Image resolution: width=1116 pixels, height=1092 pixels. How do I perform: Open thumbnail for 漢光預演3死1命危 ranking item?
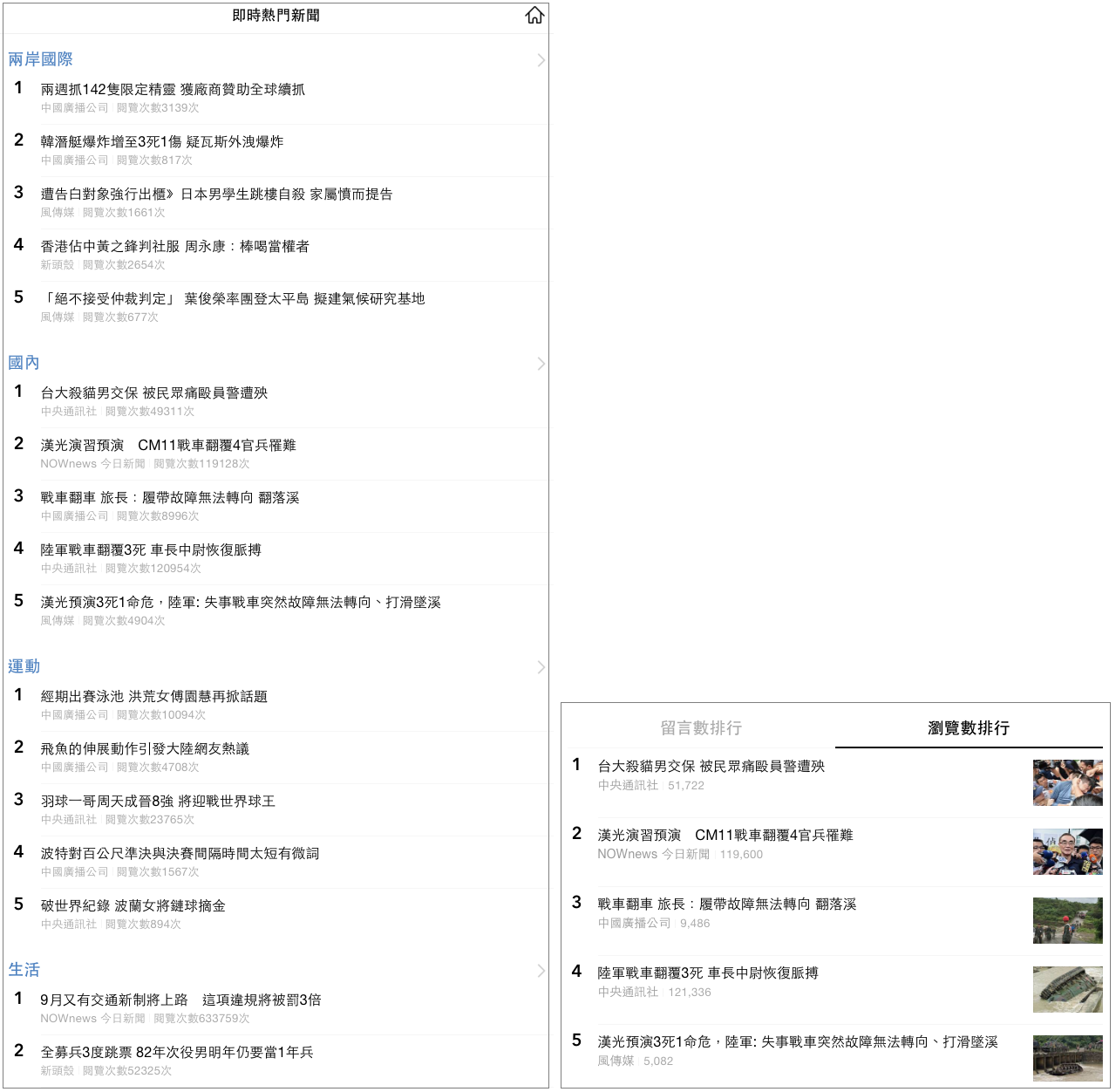tap(1067, 1058)
